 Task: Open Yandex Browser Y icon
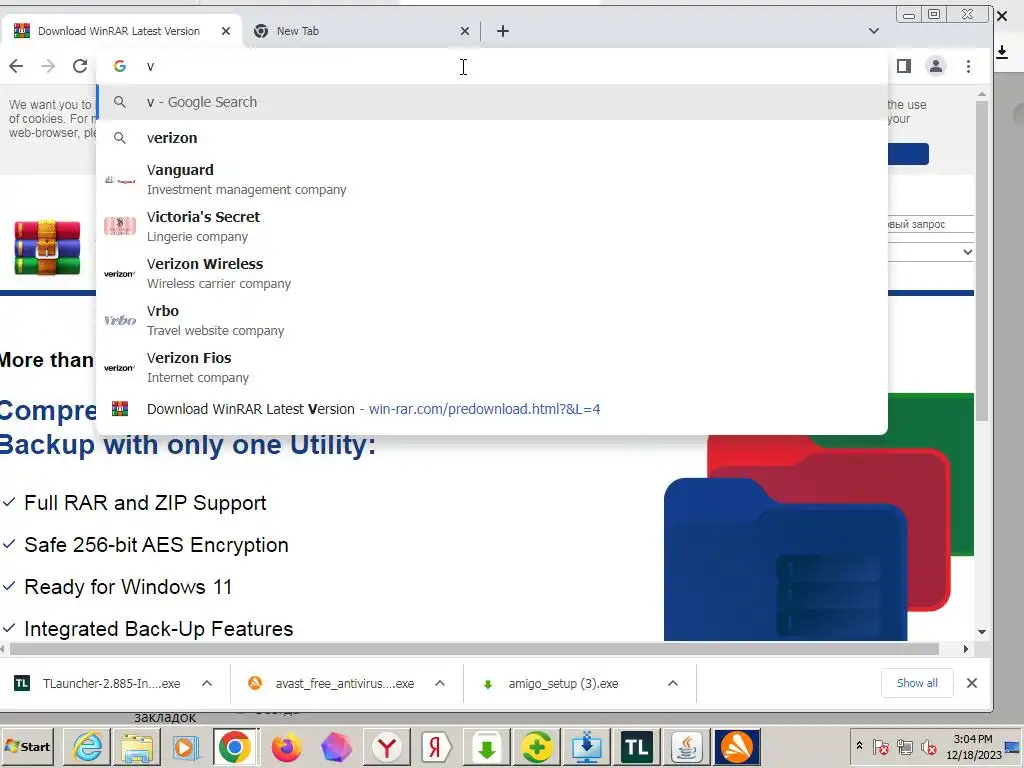click(x=387, y=747)
